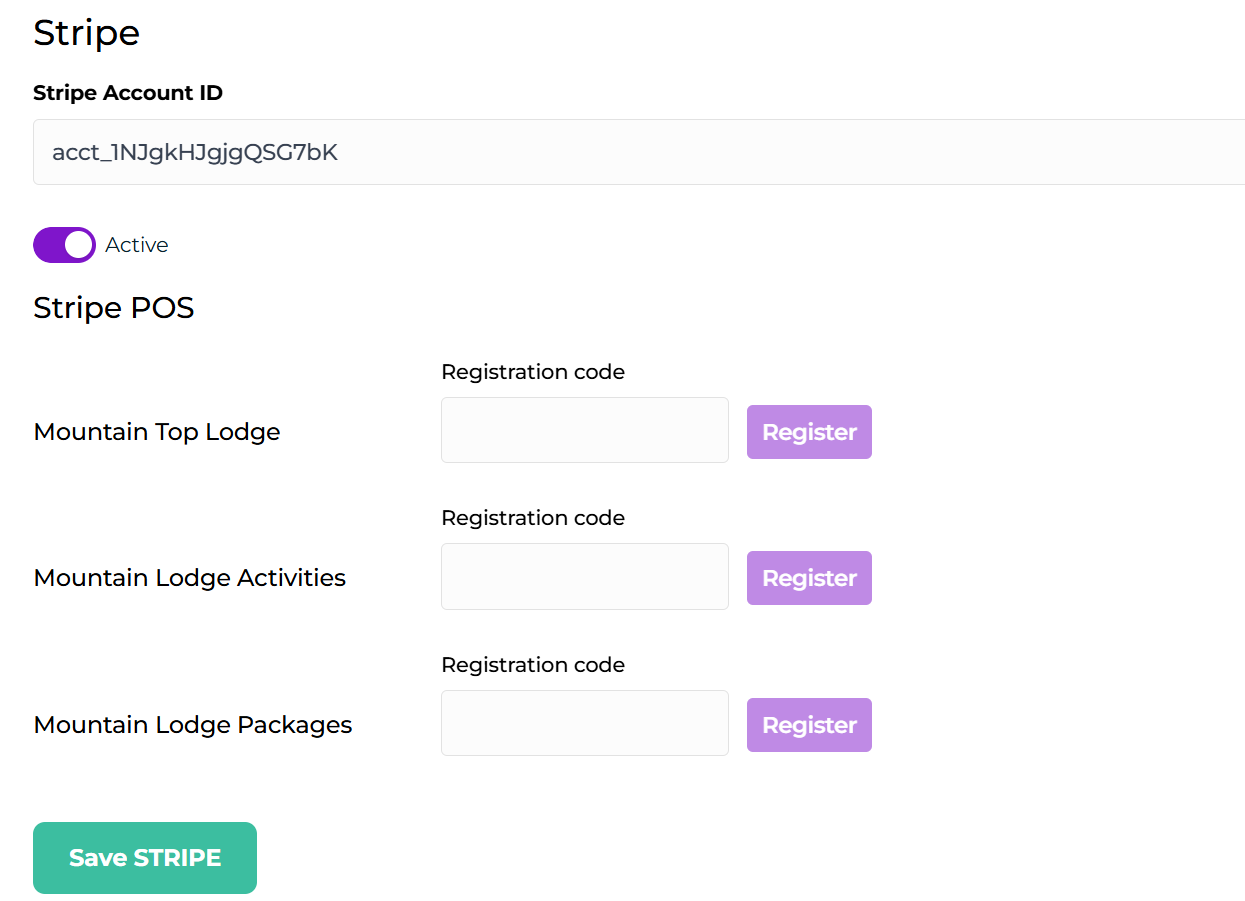The image size is (1245, 901).
Task: Click Registration code label for Packages row
Action: [533, 665]
